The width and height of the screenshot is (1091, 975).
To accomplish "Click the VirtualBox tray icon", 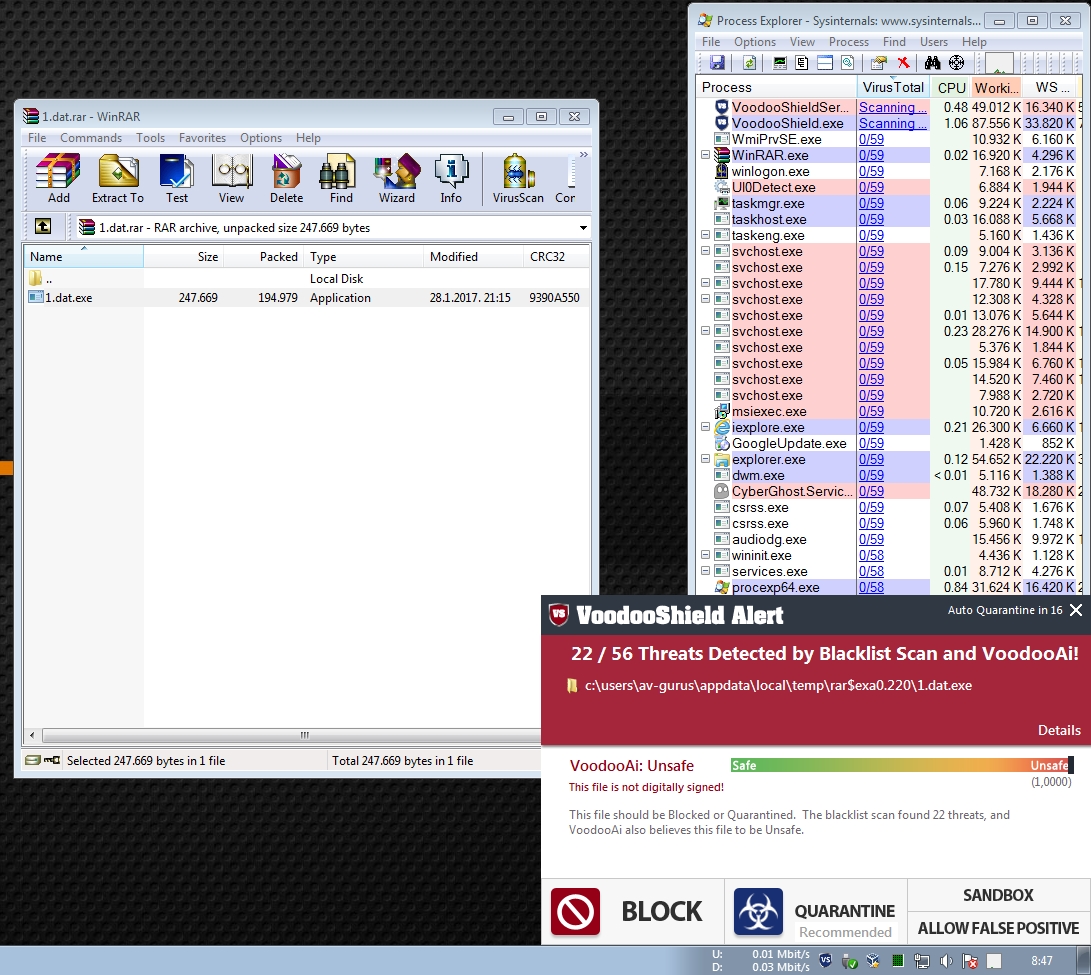I will (x=873, y=961).
